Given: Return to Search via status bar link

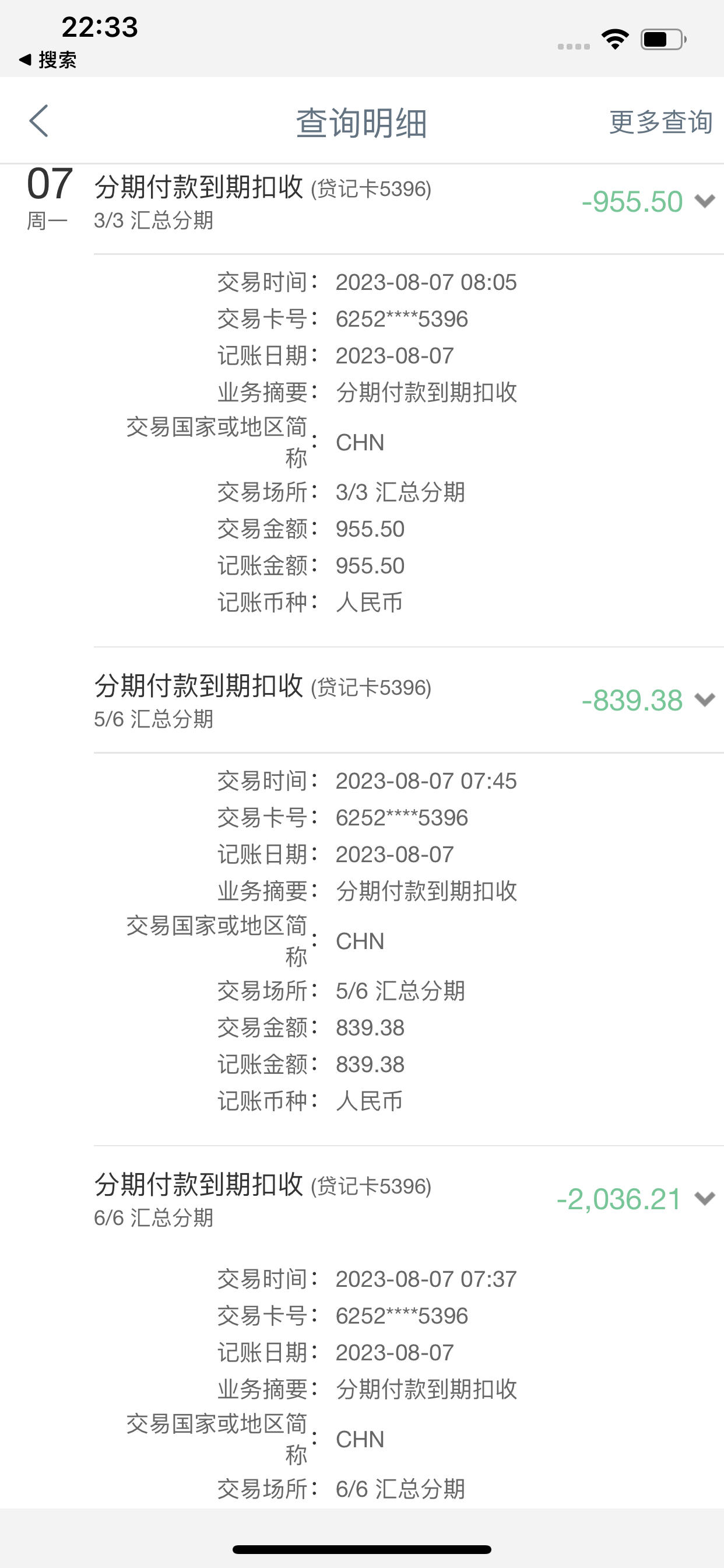Looking at the screenshot, I should point(47,60).
